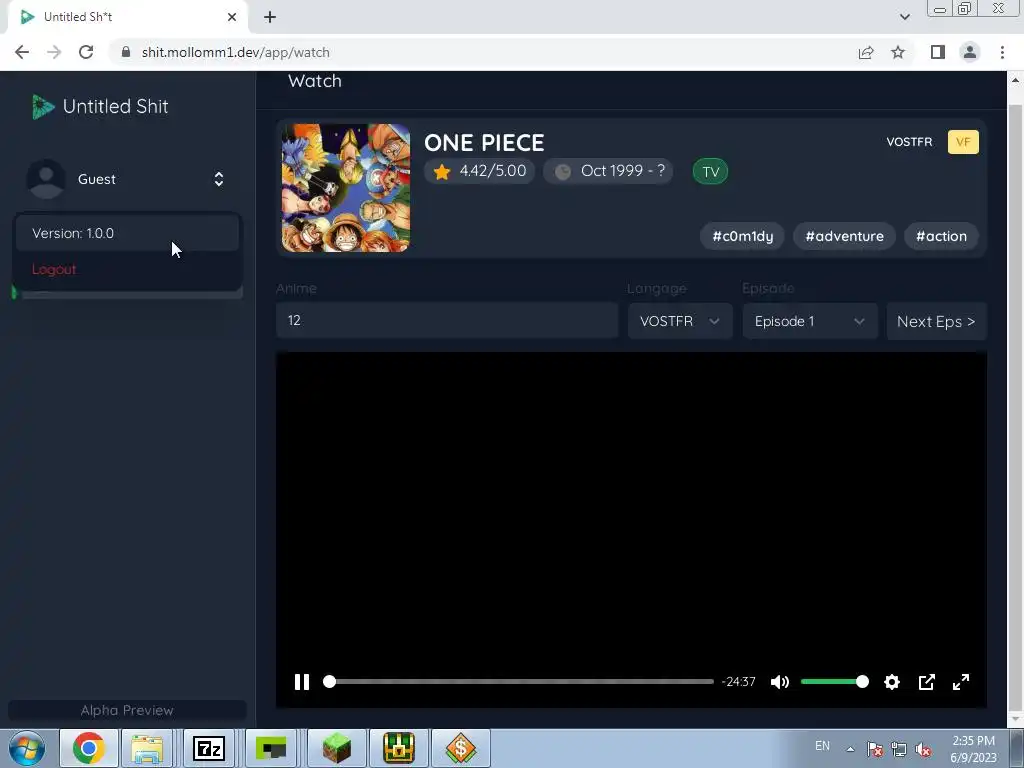Switch to VF language badge
The image size is (1024, 768).
click(x=963, y=142)
